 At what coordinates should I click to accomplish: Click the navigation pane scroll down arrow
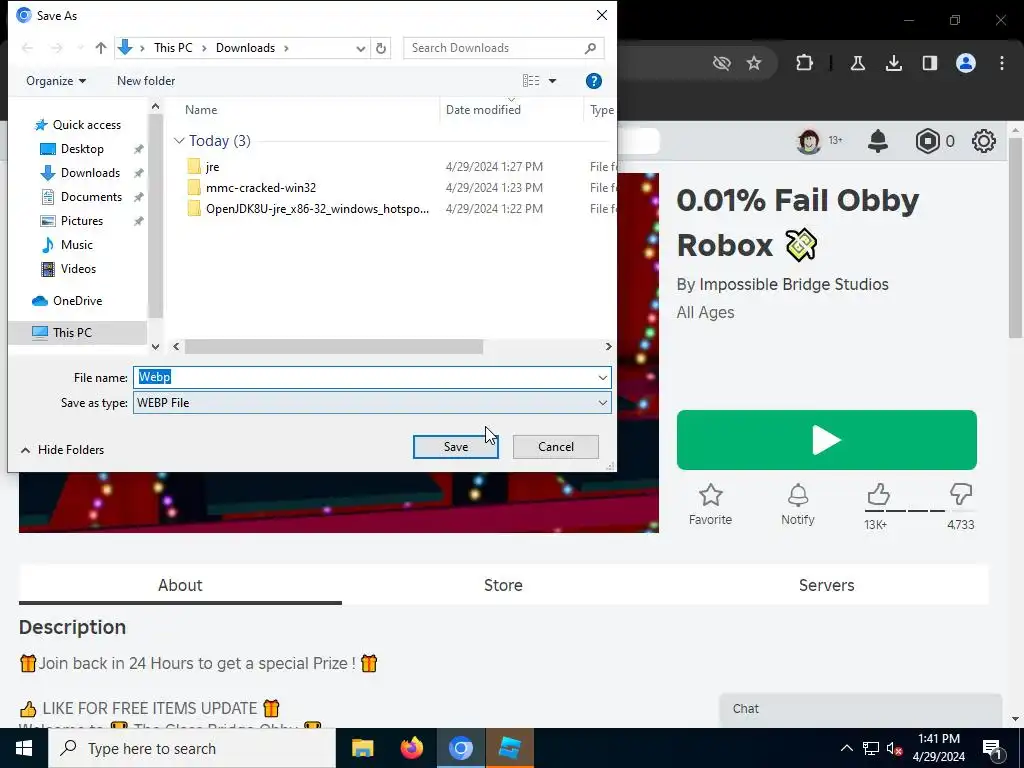tap(155, 347)
